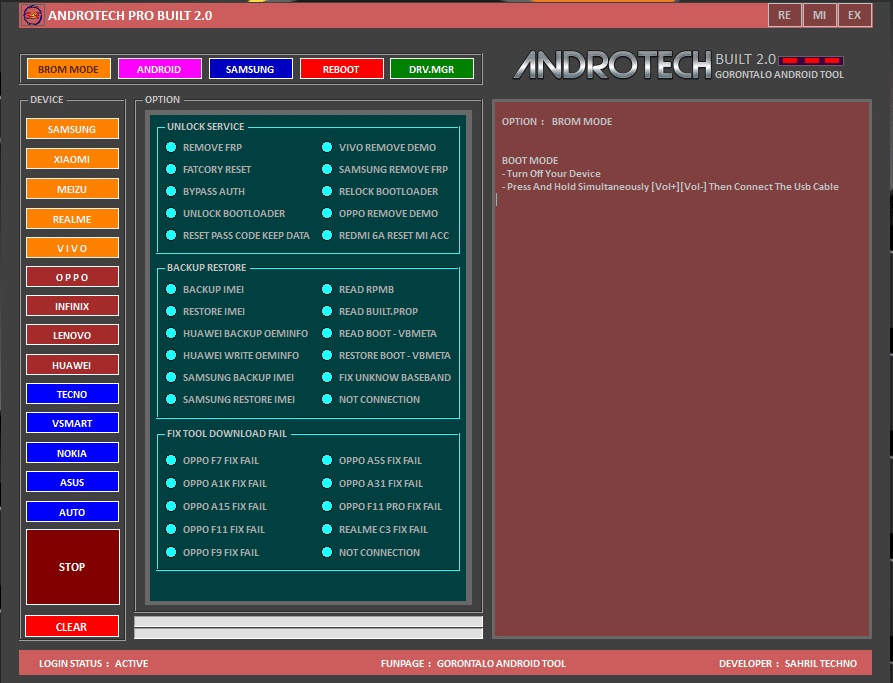The width and height of the screenshot is (893, 683).
Task: Click the RE button in title bar
Action: (784, 15)
